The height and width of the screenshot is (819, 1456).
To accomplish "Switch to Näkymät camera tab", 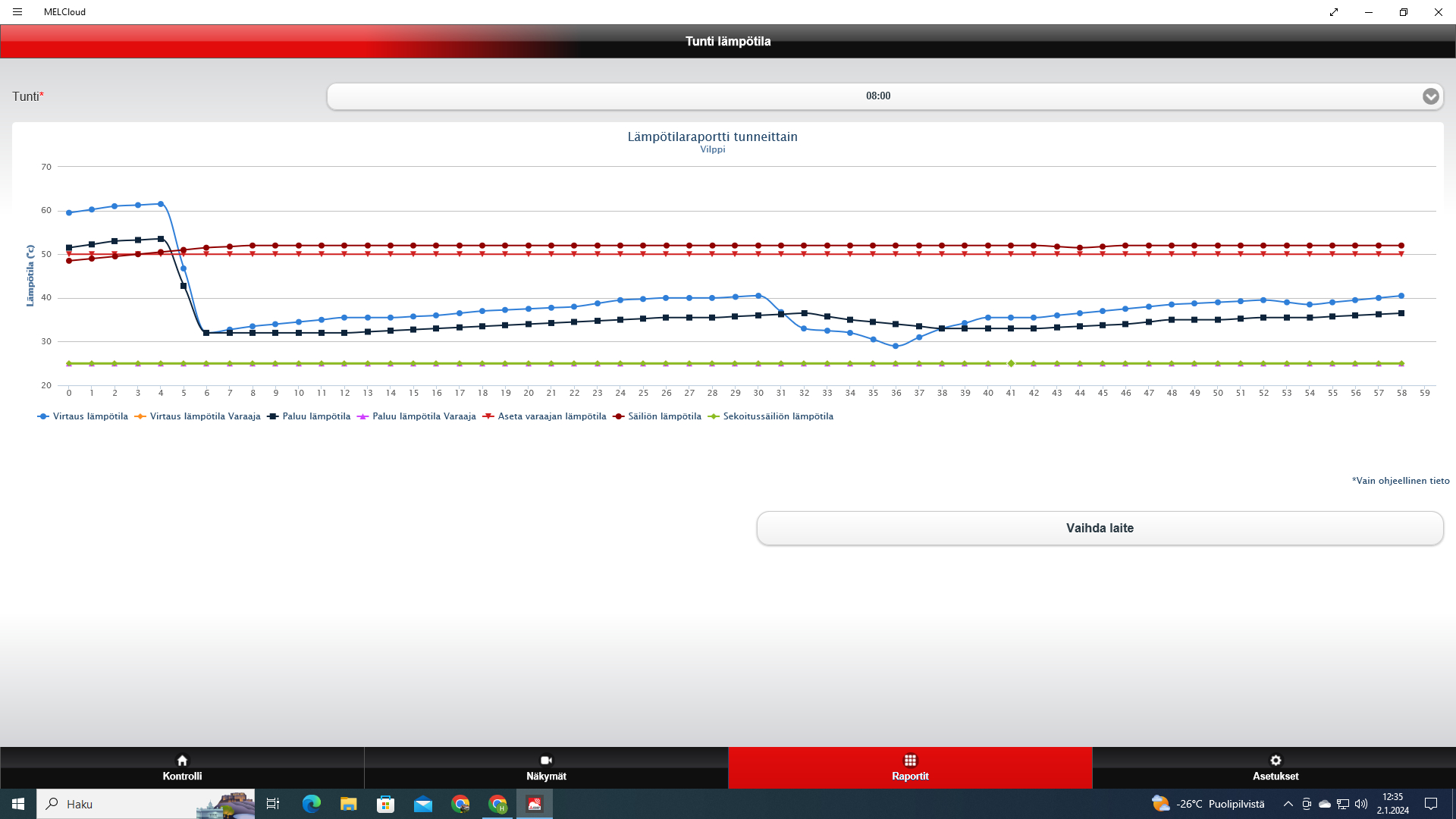I will pos(546,767).
